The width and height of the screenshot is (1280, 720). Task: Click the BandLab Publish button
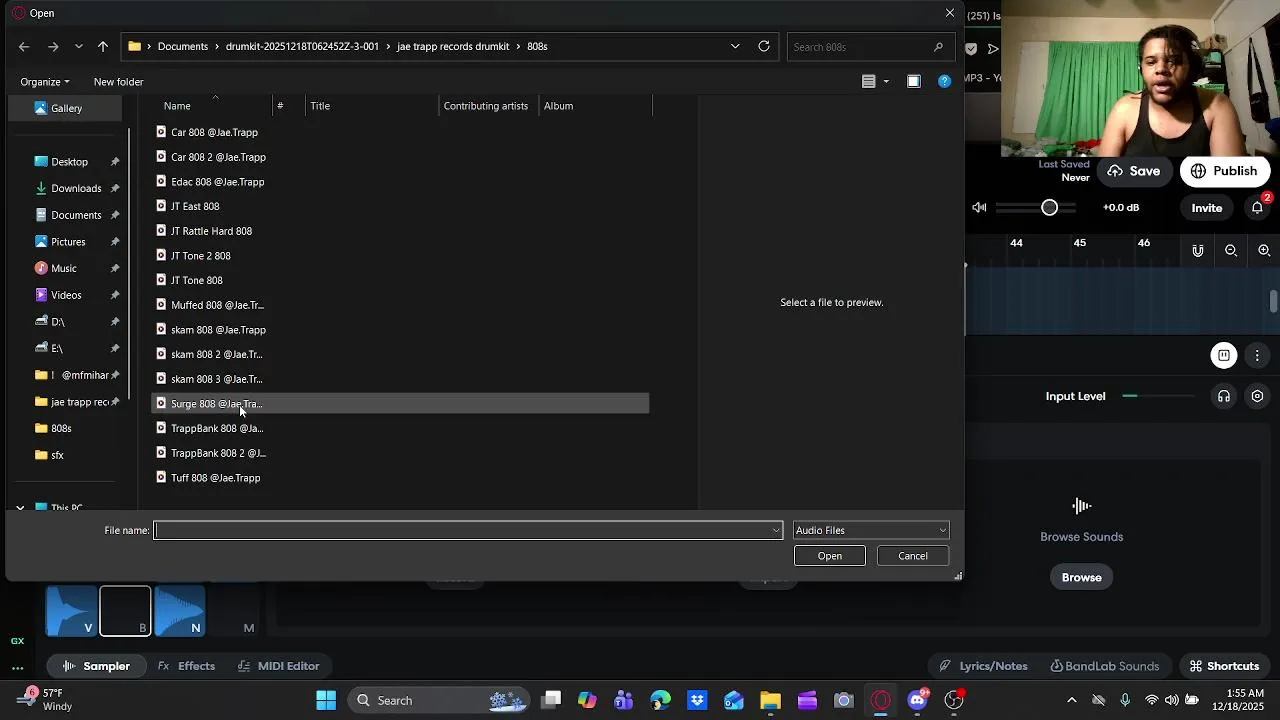[1224, 171]
